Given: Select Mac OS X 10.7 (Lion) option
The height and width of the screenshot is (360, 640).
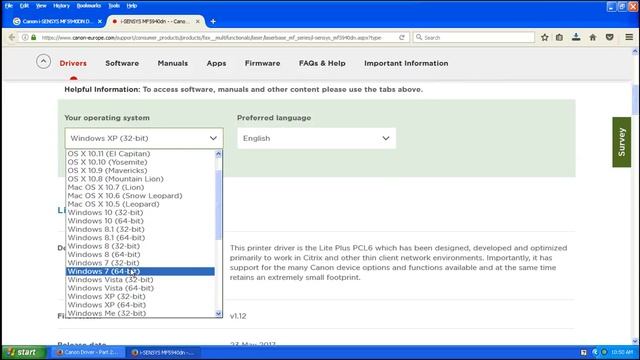Looking at the screenshot, I should (140, 187).
